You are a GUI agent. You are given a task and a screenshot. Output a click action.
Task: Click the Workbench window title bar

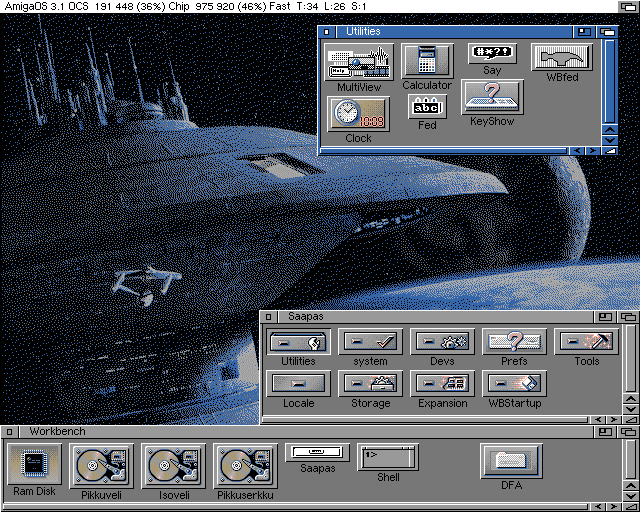307,432
